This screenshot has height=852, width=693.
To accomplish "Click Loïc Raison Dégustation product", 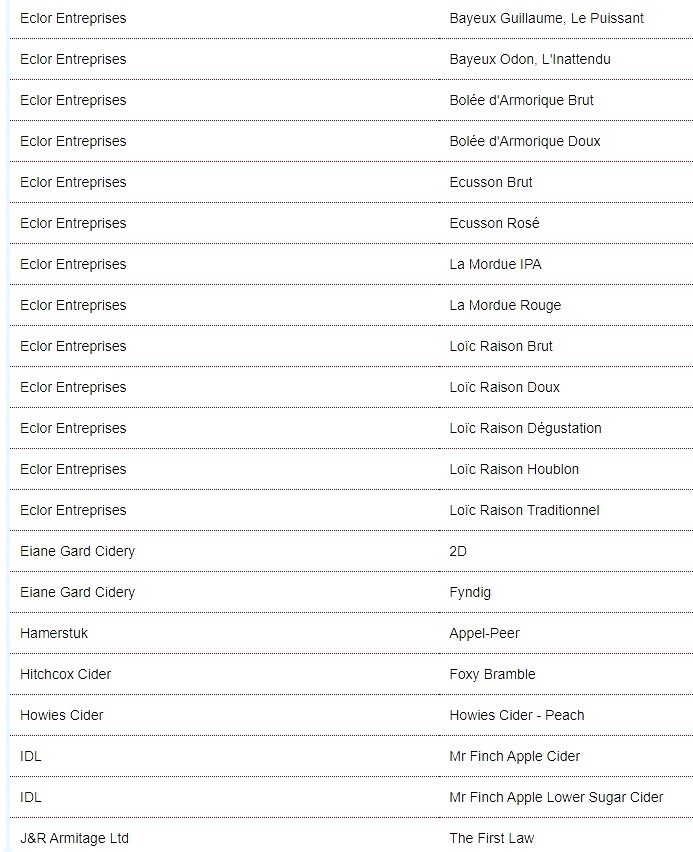I will click(x=525, y=428).
